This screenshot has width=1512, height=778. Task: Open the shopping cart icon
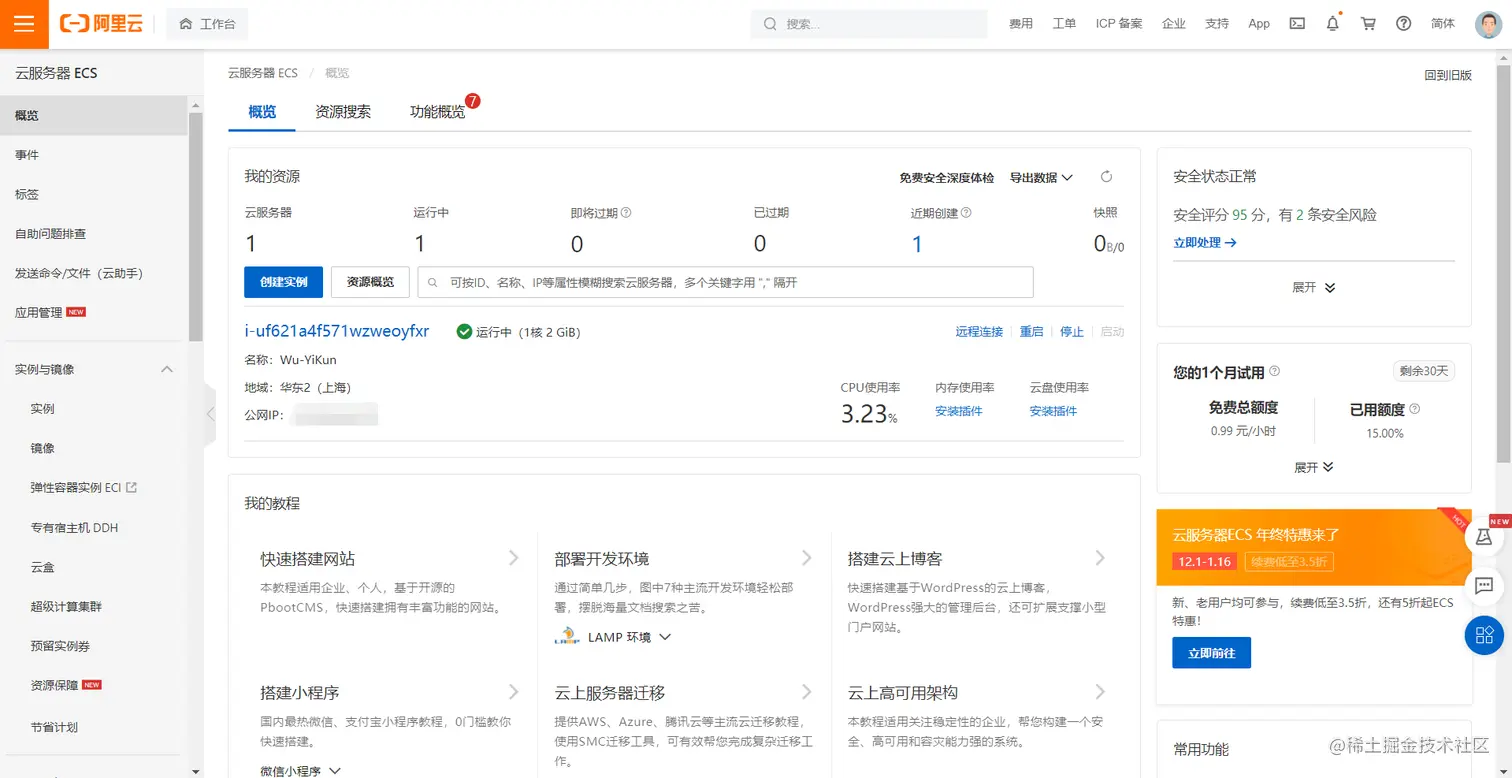pos(1368,24)
